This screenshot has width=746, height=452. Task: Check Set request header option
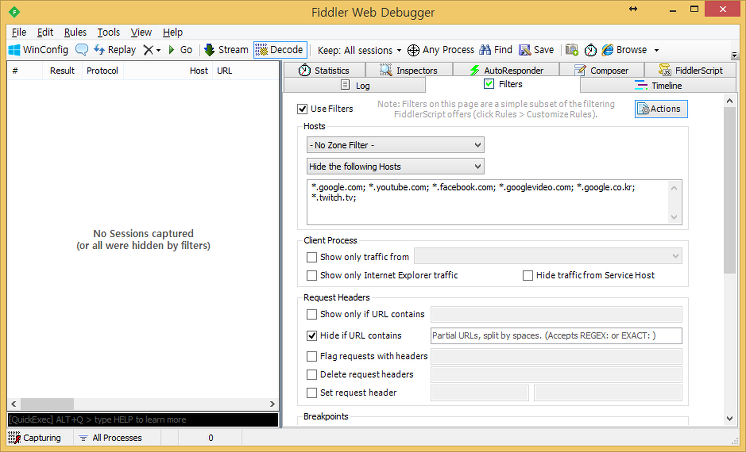[x=312, y=393]
